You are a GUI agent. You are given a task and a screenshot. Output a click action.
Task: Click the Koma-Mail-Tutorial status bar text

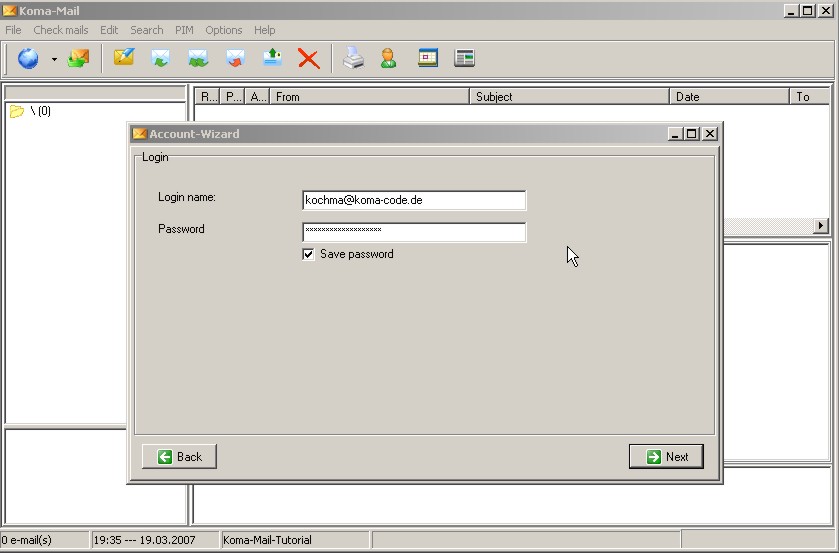point(267,540)
